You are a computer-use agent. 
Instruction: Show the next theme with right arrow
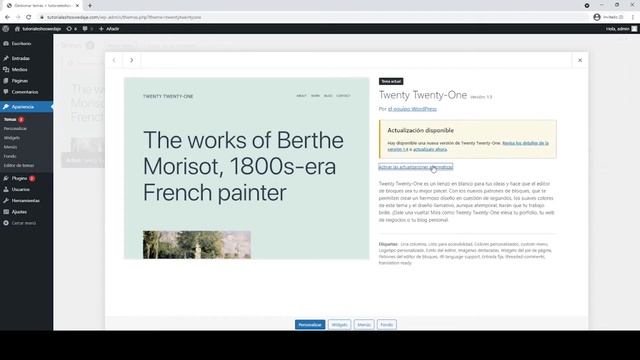[131, 60]
